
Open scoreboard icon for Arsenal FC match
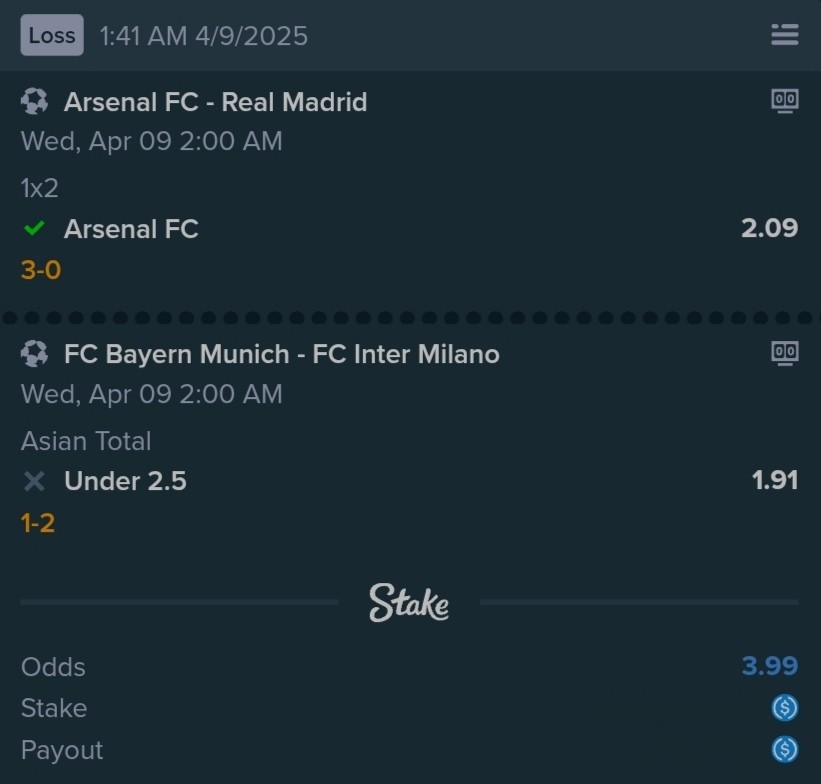[x=784, y=101]
